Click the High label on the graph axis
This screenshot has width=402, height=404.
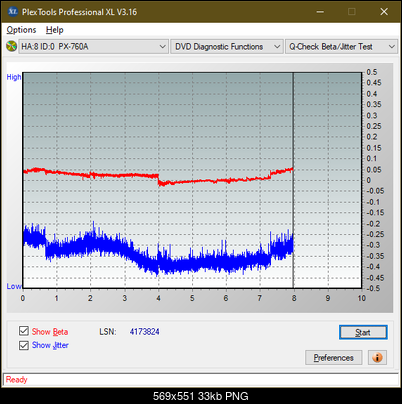point(14,77)
